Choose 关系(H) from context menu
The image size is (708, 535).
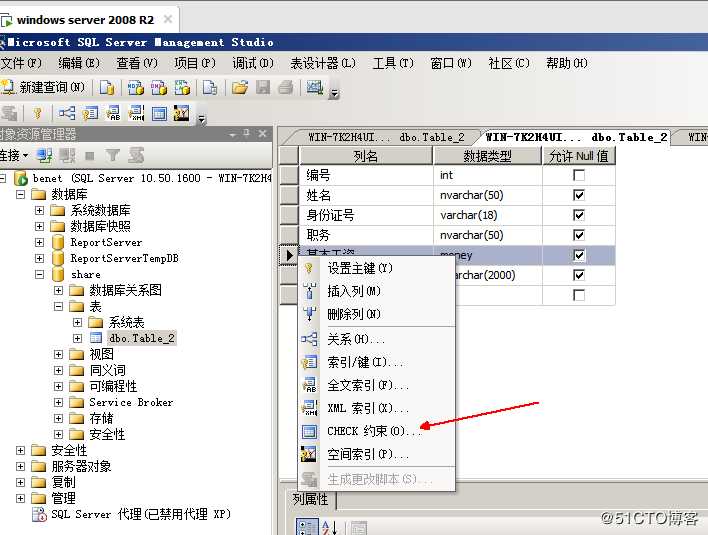click(x=377, y=339)
